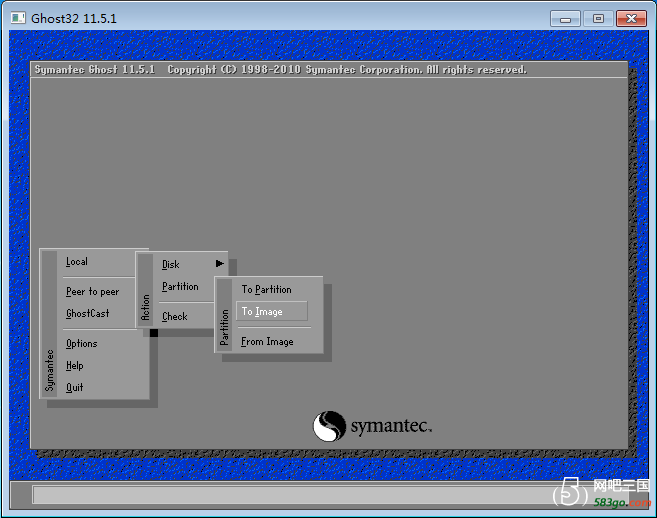The width and height of the screenshot is (657, 518).
Task: Close the Ghost32 window
Action: pyautogui.click(x=631, y=19)
